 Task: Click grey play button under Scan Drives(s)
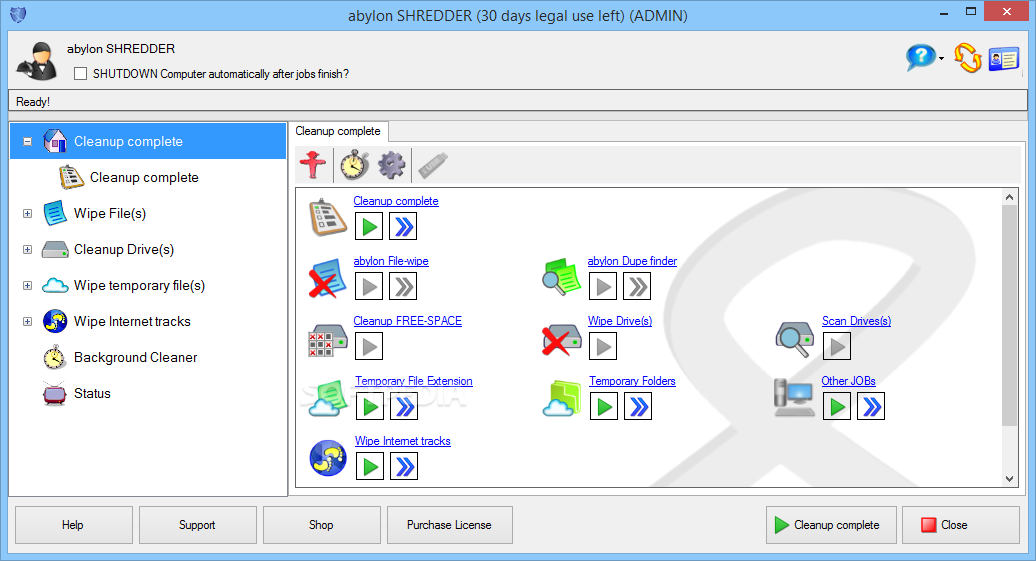coord(836,346)
